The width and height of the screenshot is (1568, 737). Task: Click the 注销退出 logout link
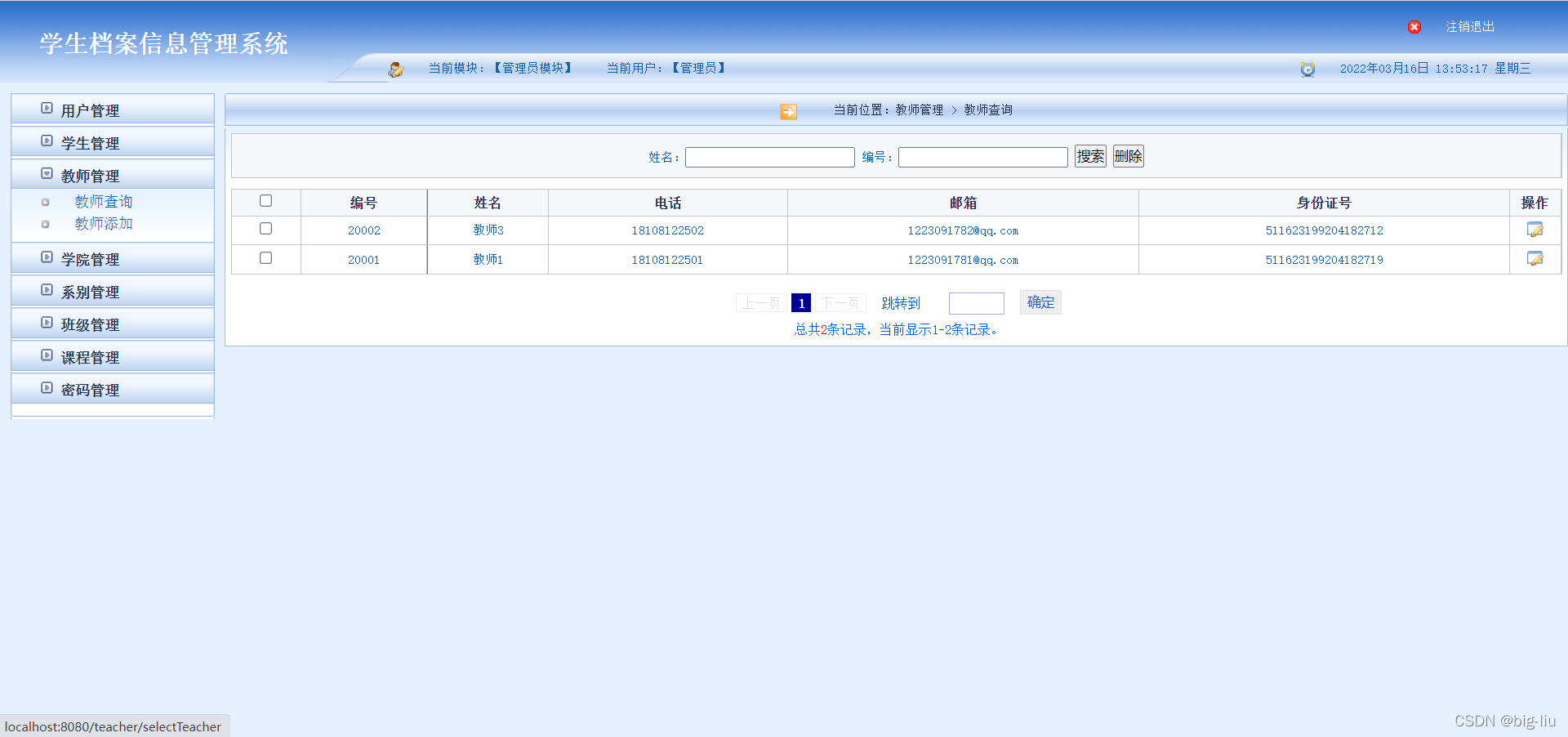click(x=1470, y=27)
